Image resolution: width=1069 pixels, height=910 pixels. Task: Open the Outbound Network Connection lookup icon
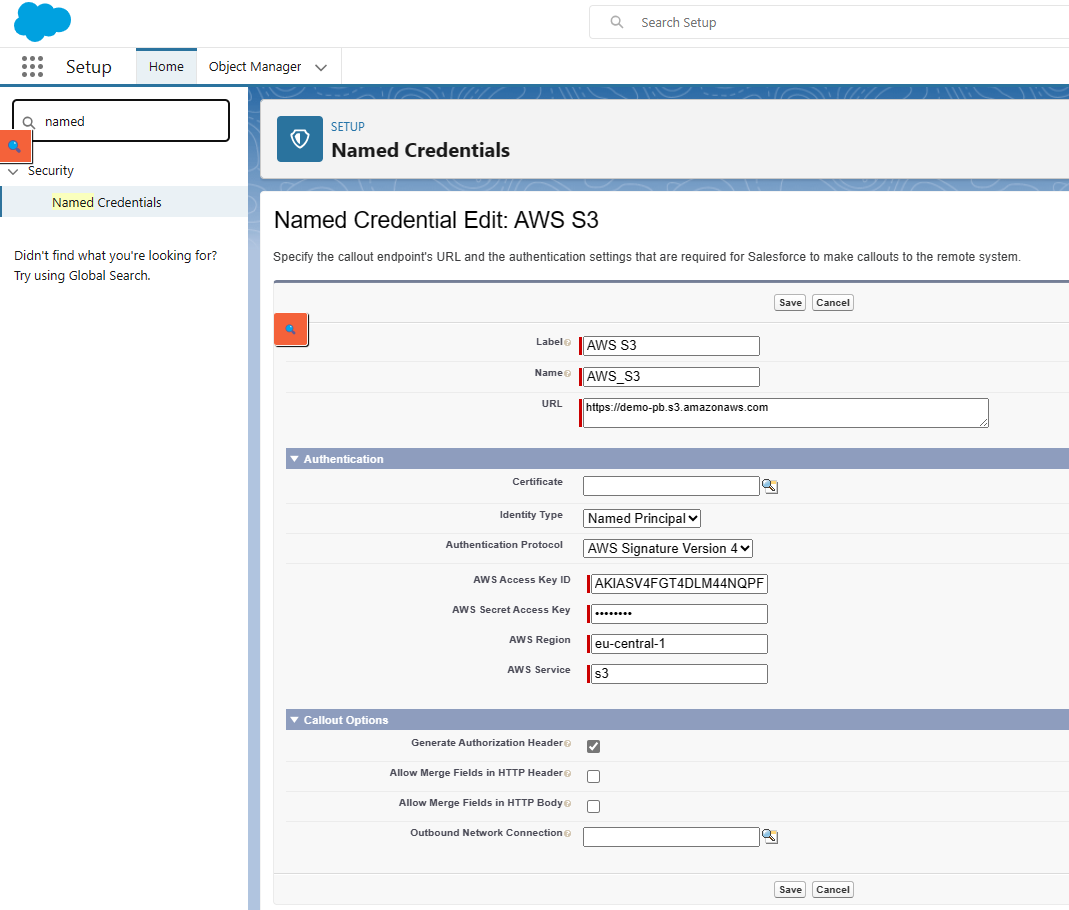pos(770,836)
